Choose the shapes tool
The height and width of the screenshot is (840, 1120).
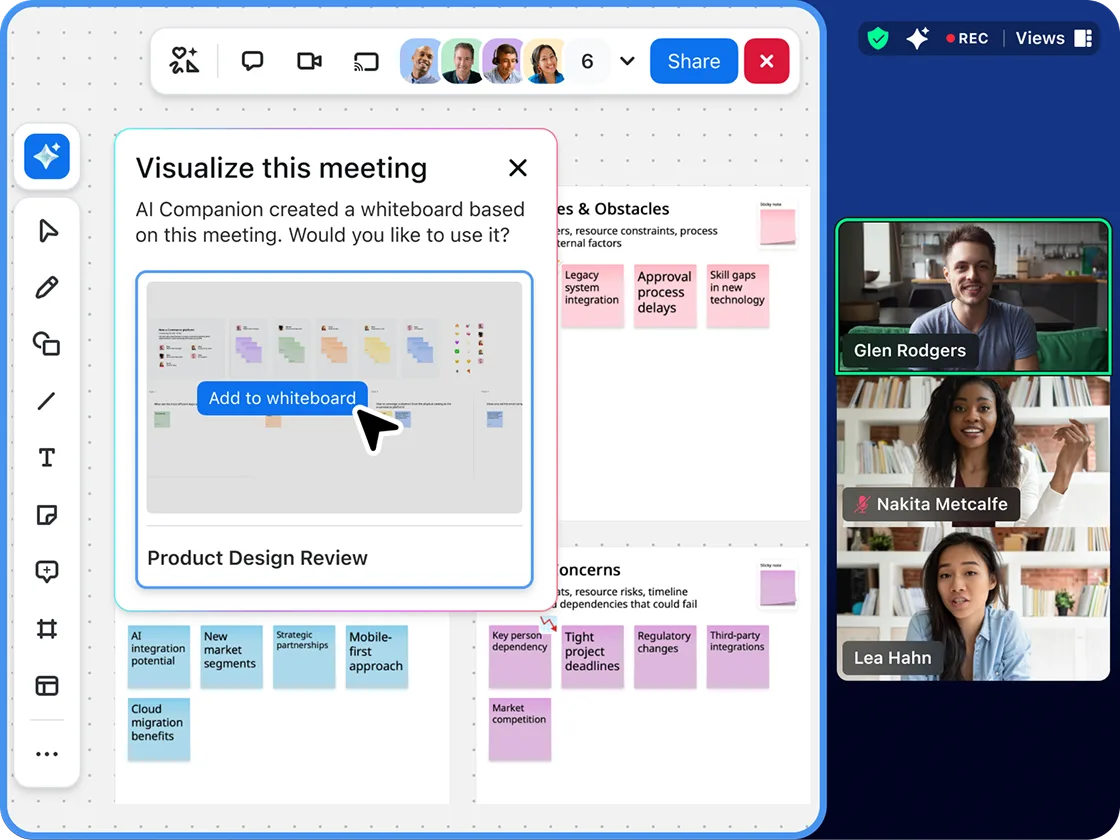(x=47, y=344)
